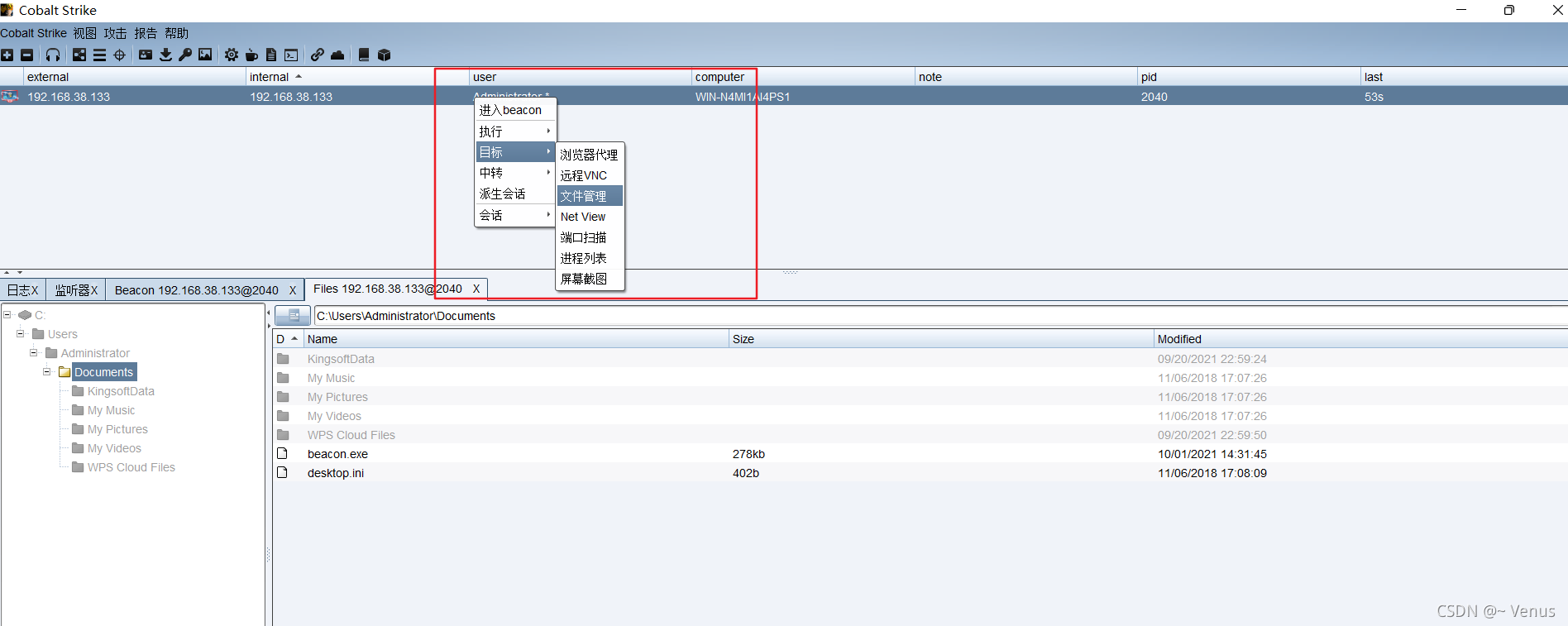Sort sessions by pid column header
This screenshot has width=1568, height=626.
pos(1249,76)
